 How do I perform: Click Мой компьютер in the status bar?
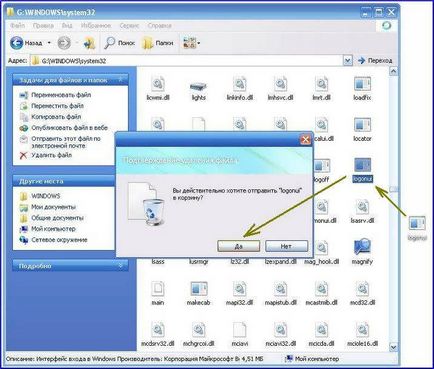pos(312,359)
